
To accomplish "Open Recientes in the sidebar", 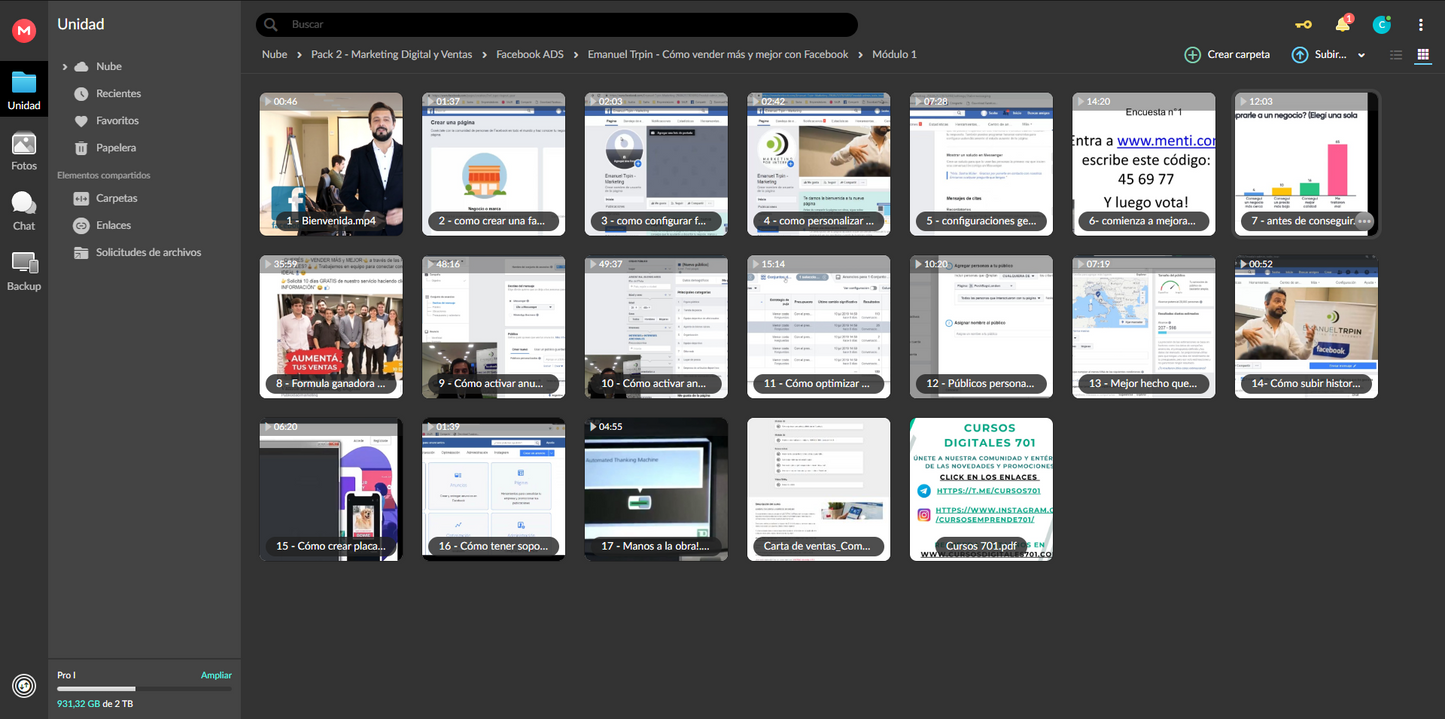I will click(x=118, y=94).
